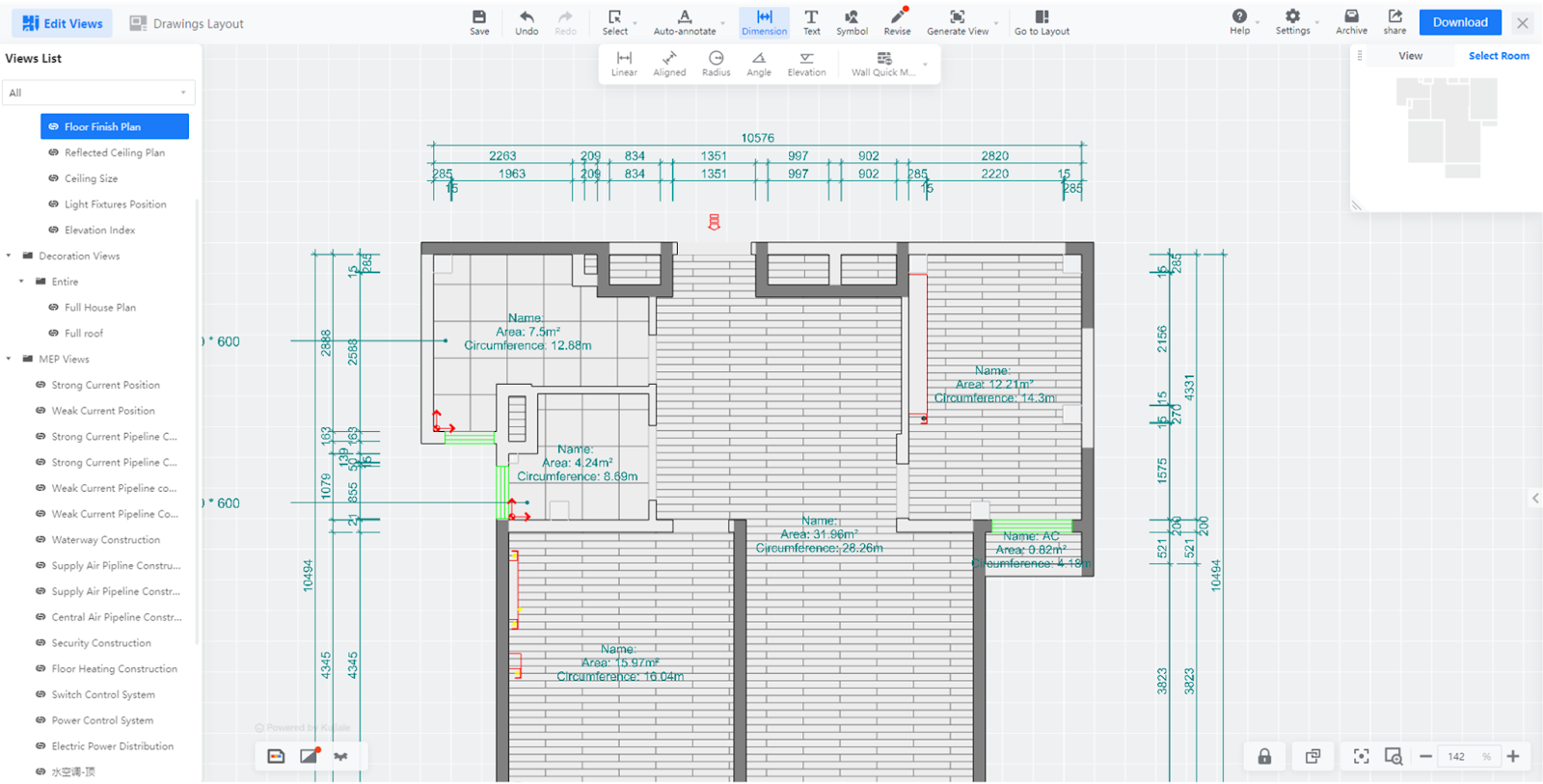Image resolution: width=1543 pixels, height=784 pixels.
Task: Switch to Drawings Layout tab
Action: point(187,23)
